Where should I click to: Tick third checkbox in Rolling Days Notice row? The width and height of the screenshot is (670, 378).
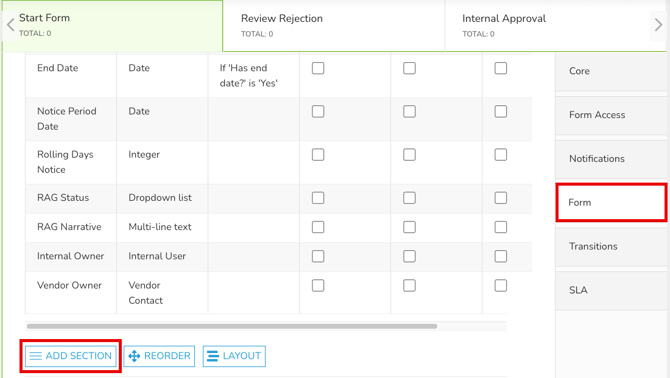[501, 155]
